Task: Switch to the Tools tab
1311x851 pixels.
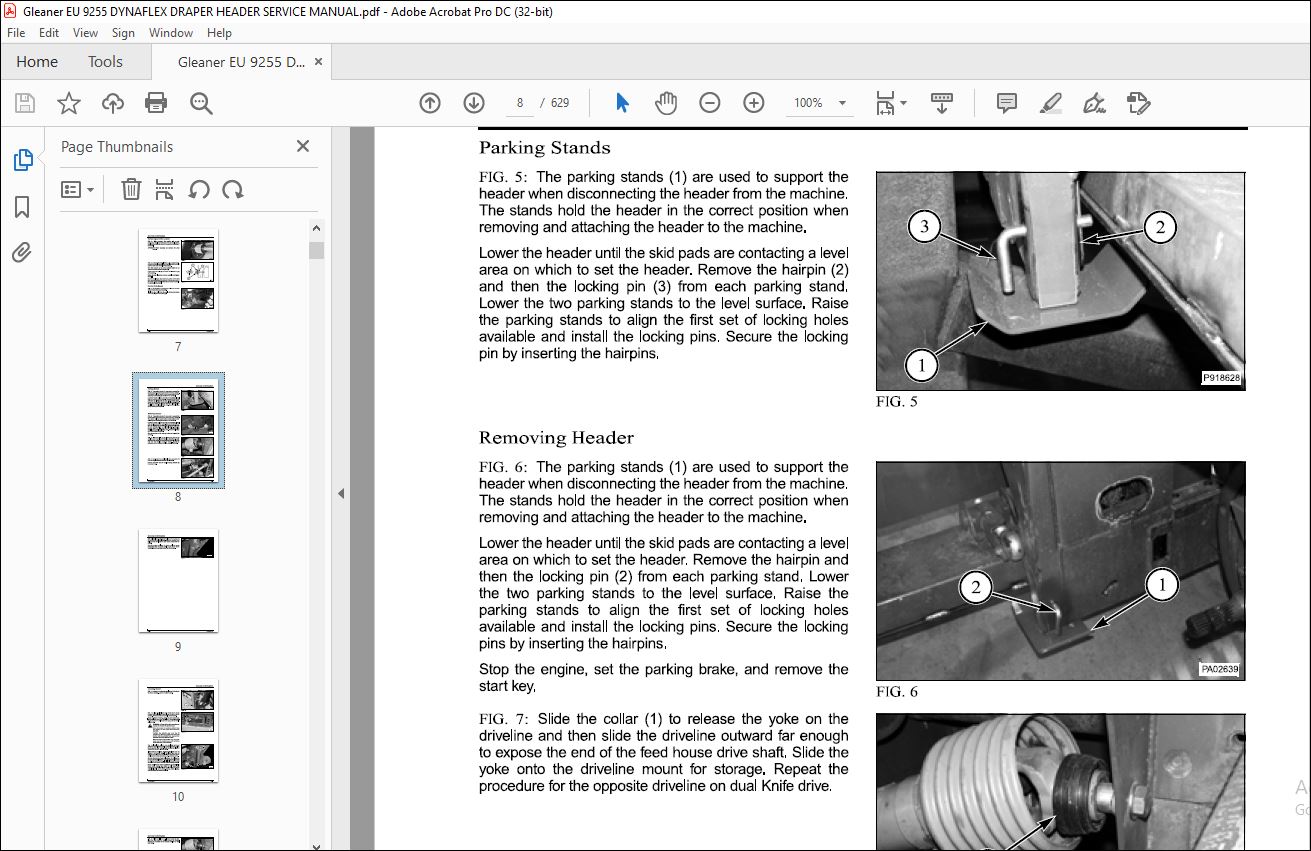Action: point(105,62)
